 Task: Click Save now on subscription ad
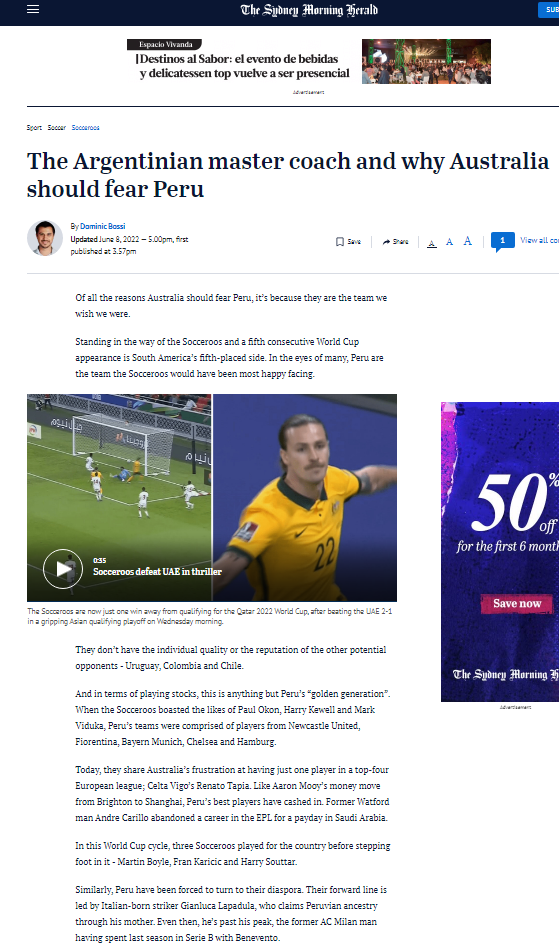point(517,604)
